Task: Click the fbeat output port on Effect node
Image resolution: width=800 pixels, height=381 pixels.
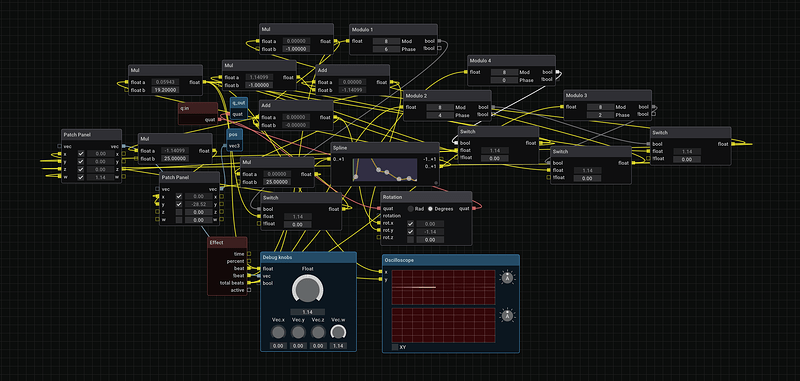Action: click(249, 275)
